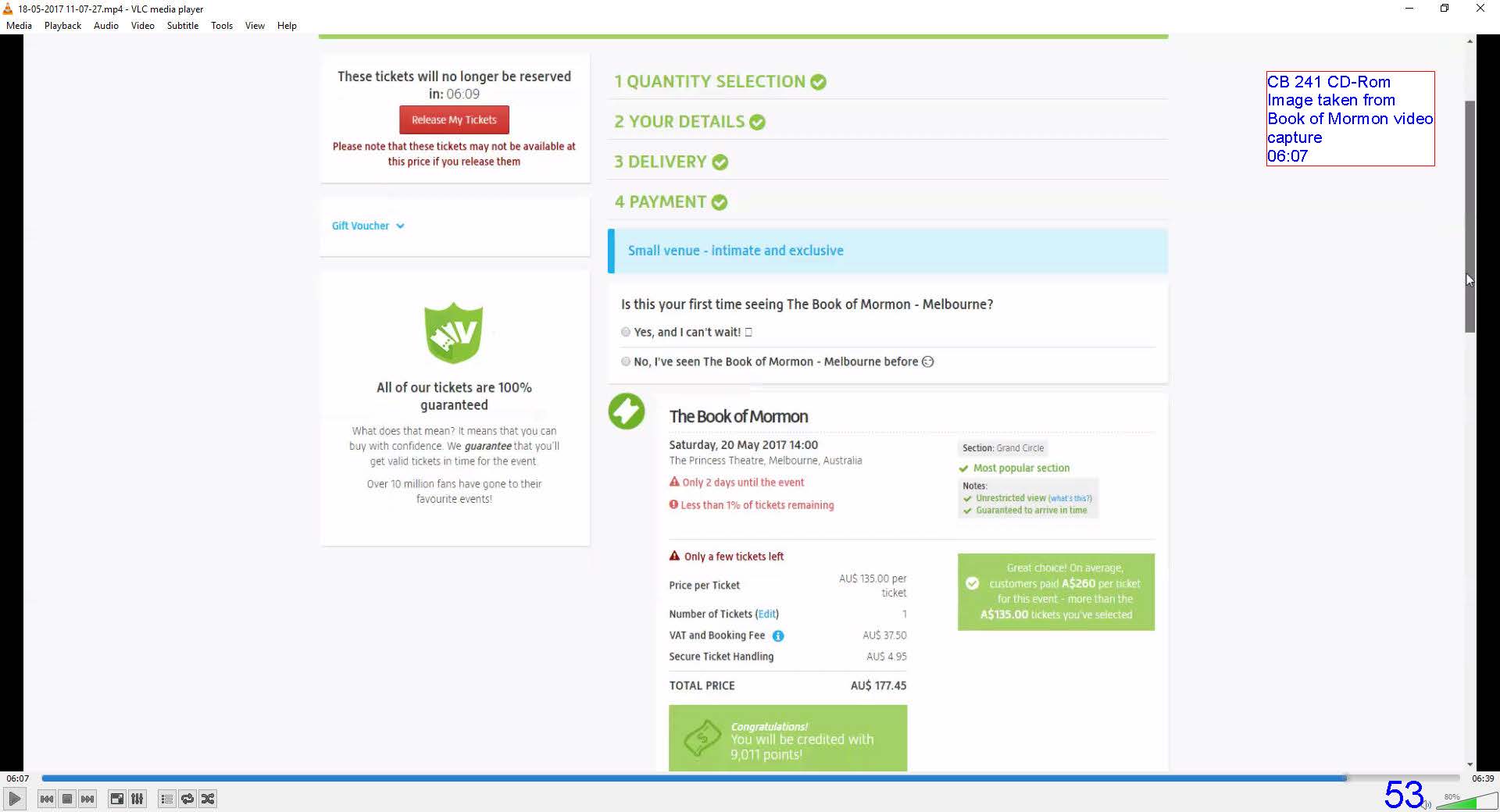Click the green shield guarantee logo
This screenshot has height=812, width=1500.
454,333
